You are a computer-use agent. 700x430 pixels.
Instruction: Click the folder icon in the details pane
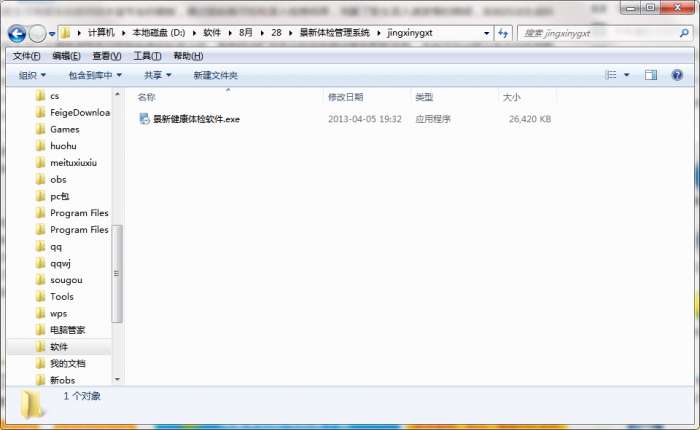coord(32,405)
